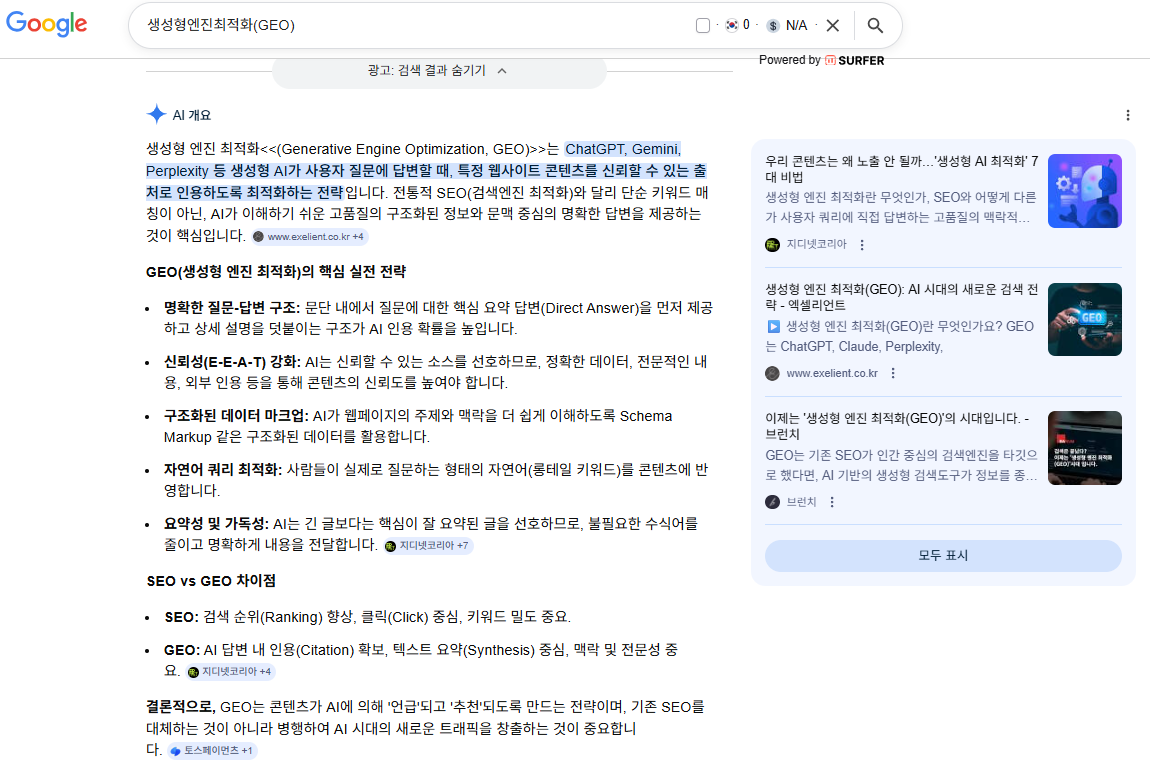This screenshot has height=772, width=1150.
Task: Open the three-dot menu beside 브런치
Action: pyautogui.click(x=833, y=502)
